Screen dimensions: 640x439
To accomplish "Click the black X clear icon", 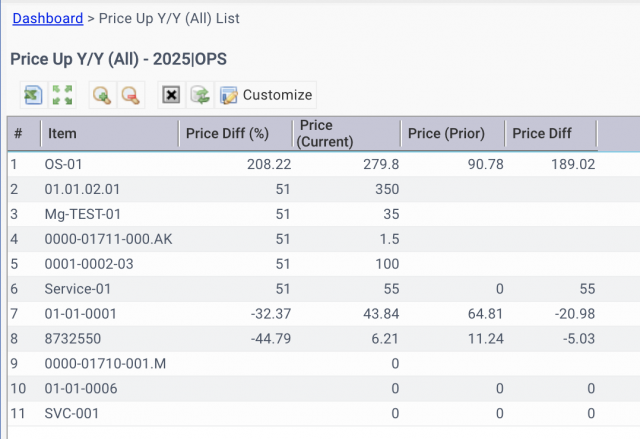I will click(x=171, y=95).
